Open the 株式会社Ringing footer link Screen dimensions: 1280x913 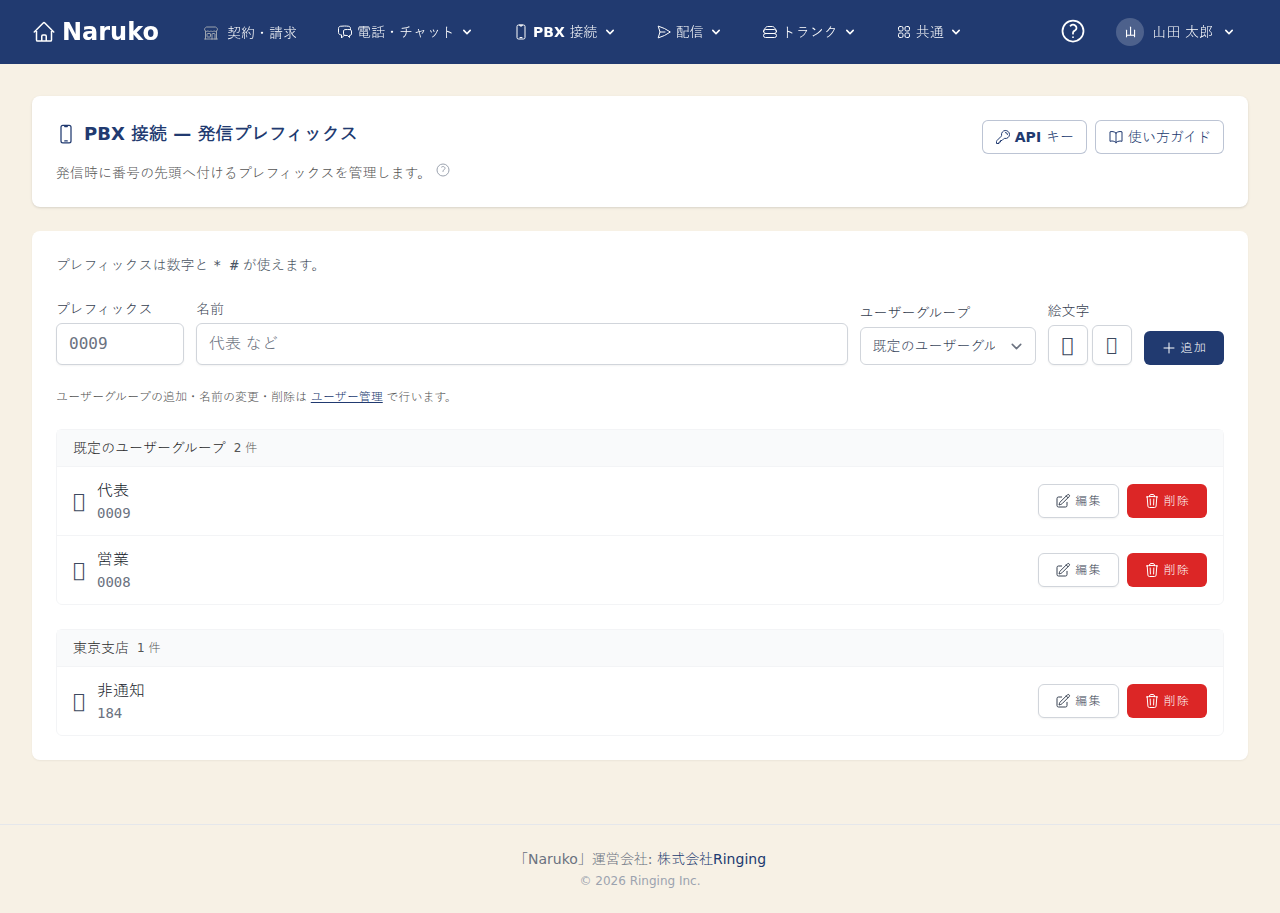pyautogui.click(x=712, y=859)
